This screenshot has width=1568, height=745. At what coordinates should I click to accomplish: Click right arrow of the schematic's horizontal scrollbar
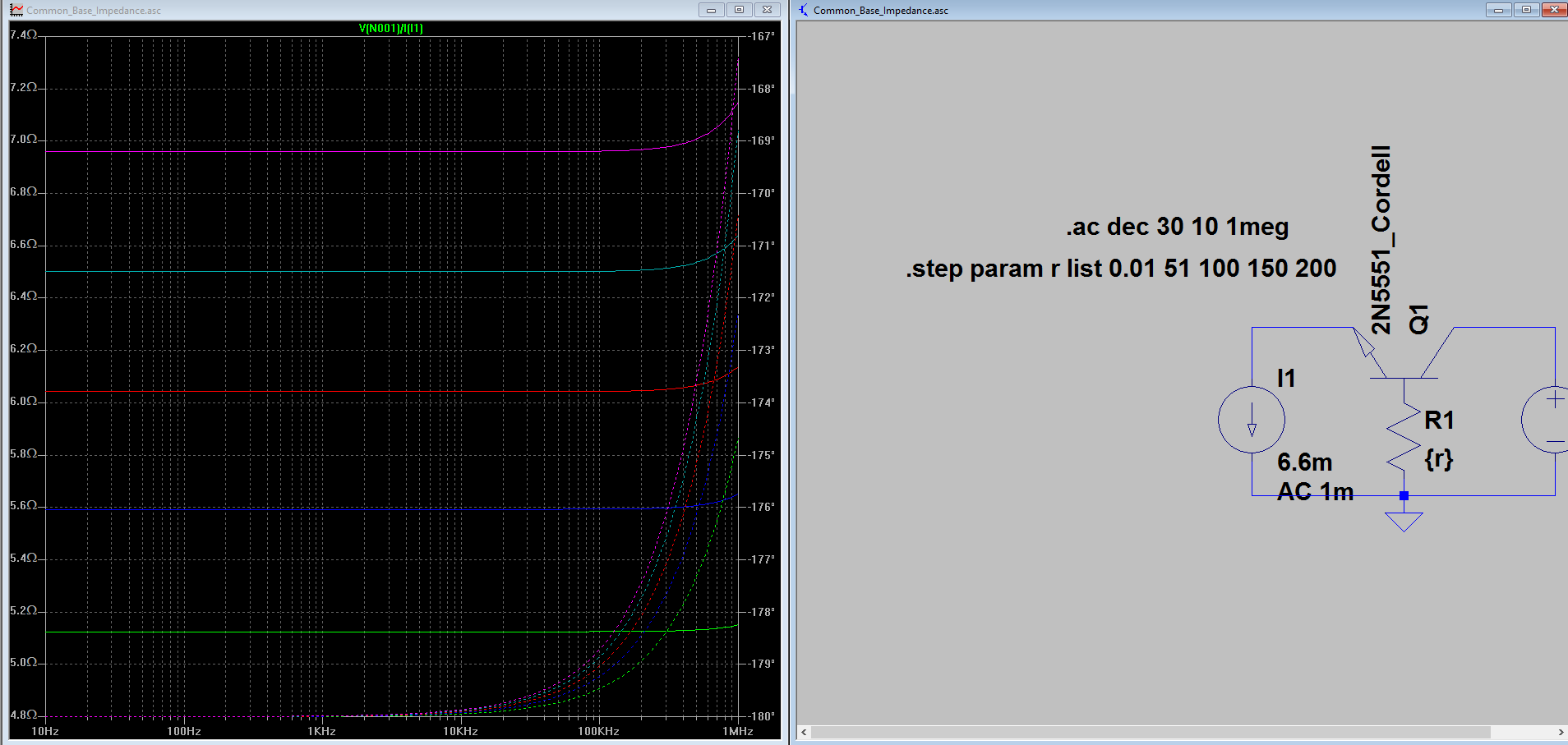[1561, 732]
